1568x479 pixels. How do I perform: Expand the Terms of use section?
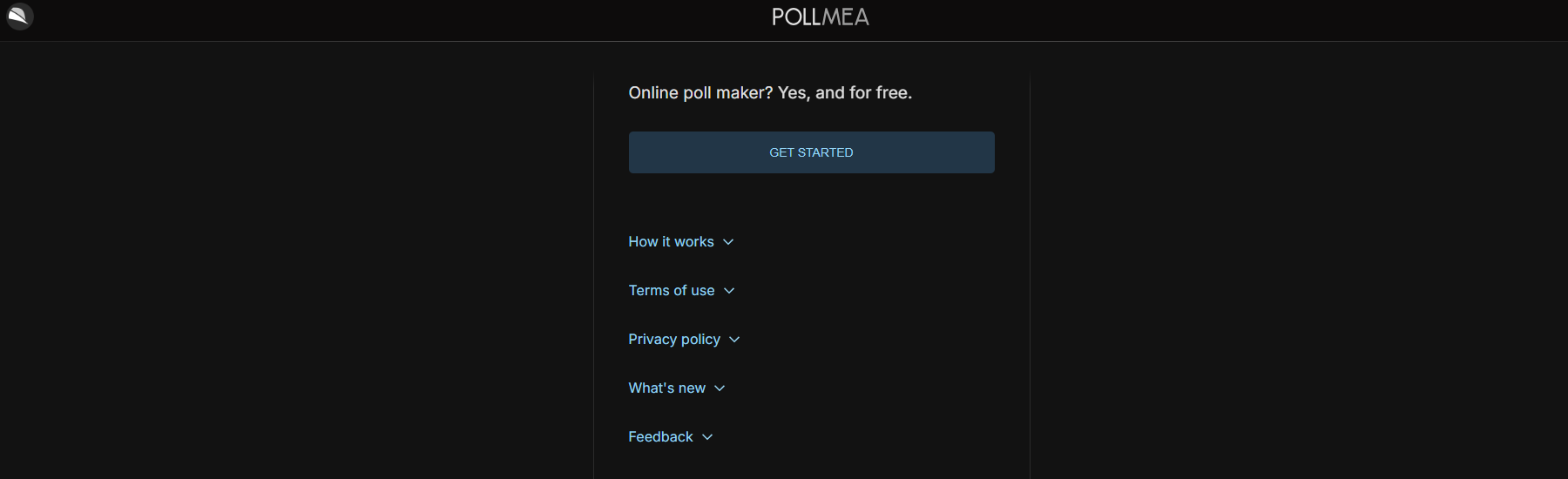click(682, 291)
